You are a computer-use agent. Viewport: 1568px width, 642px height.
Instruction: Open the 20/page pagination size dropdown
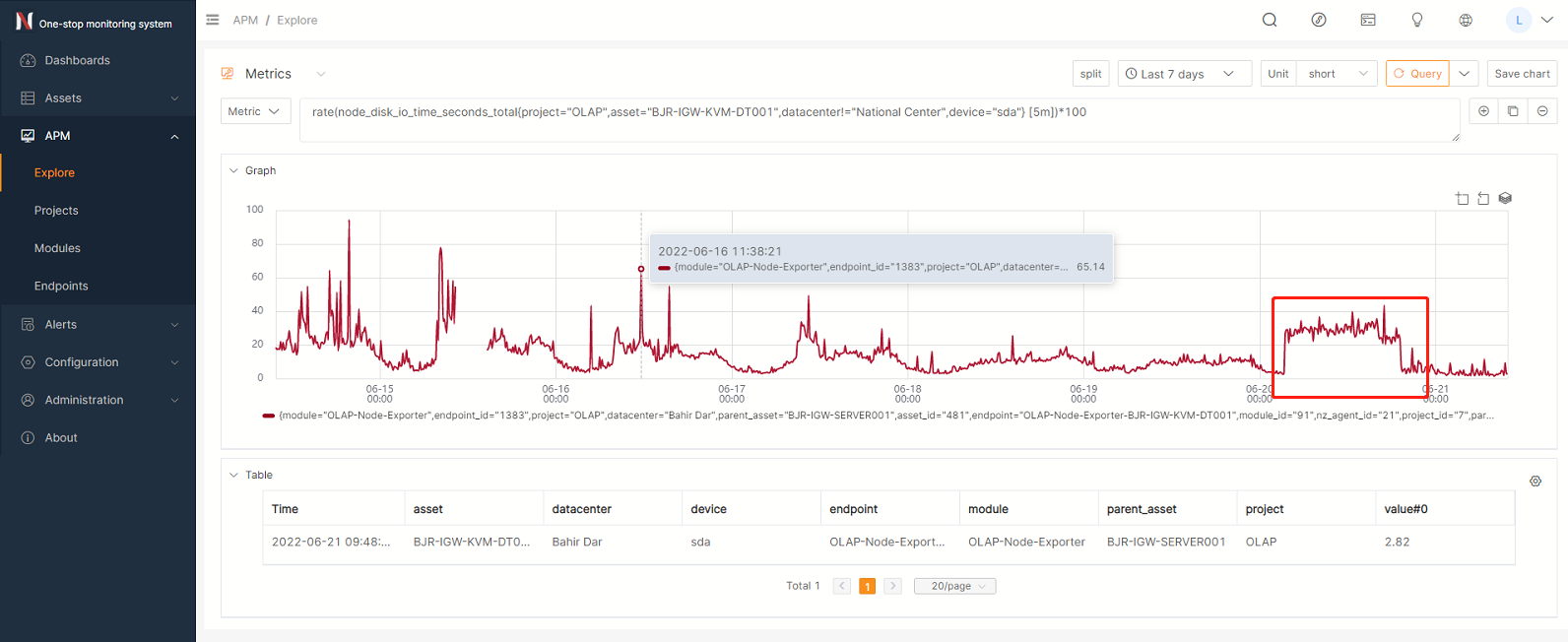click(954, 586)
